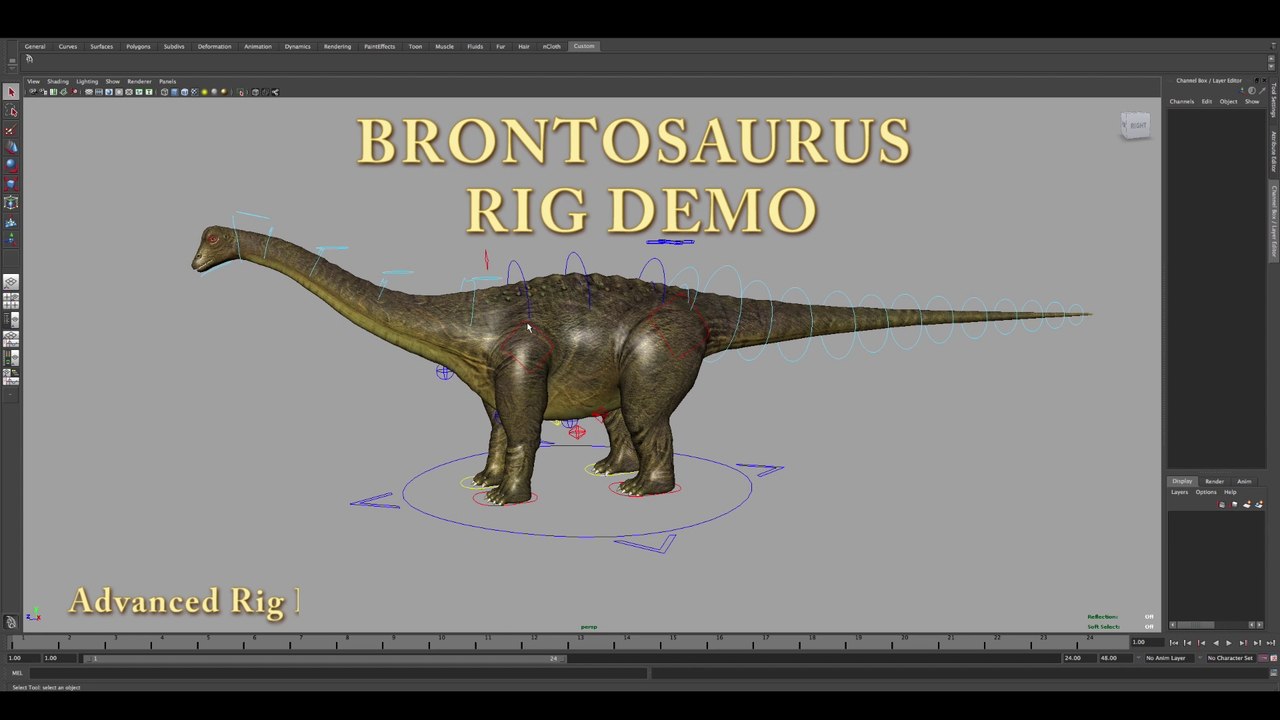Activate the Select tool arrow
Viewport: 1280px width, 720px height.
coord(12,92)
